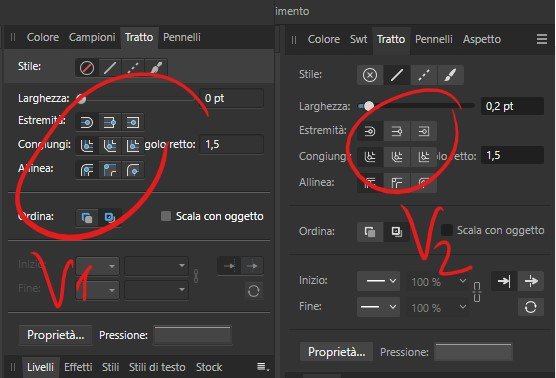The height and width of the screenshot is (378, 556).
Task: Open the Campioni tab in V1 panel
Action: pyautogui.click(x=92, y=37)
